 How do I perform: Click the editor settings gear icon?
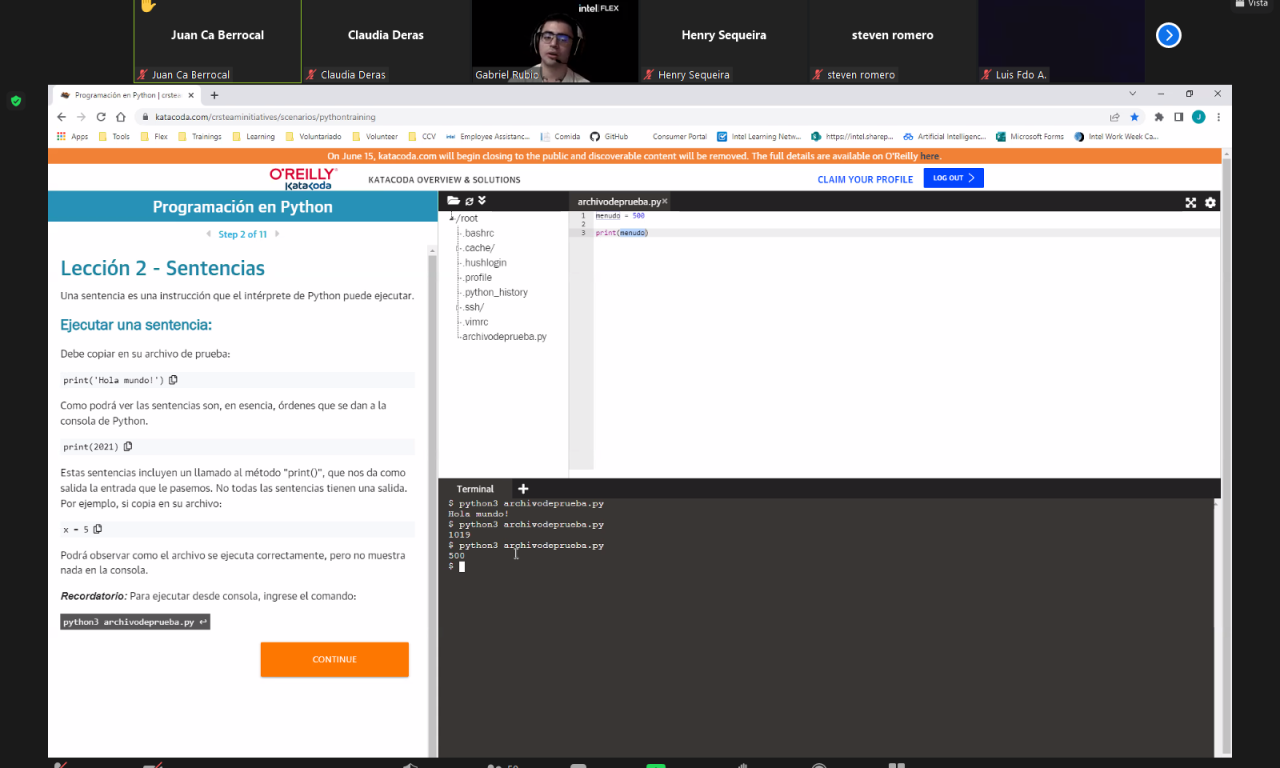tap(1210, 202)
